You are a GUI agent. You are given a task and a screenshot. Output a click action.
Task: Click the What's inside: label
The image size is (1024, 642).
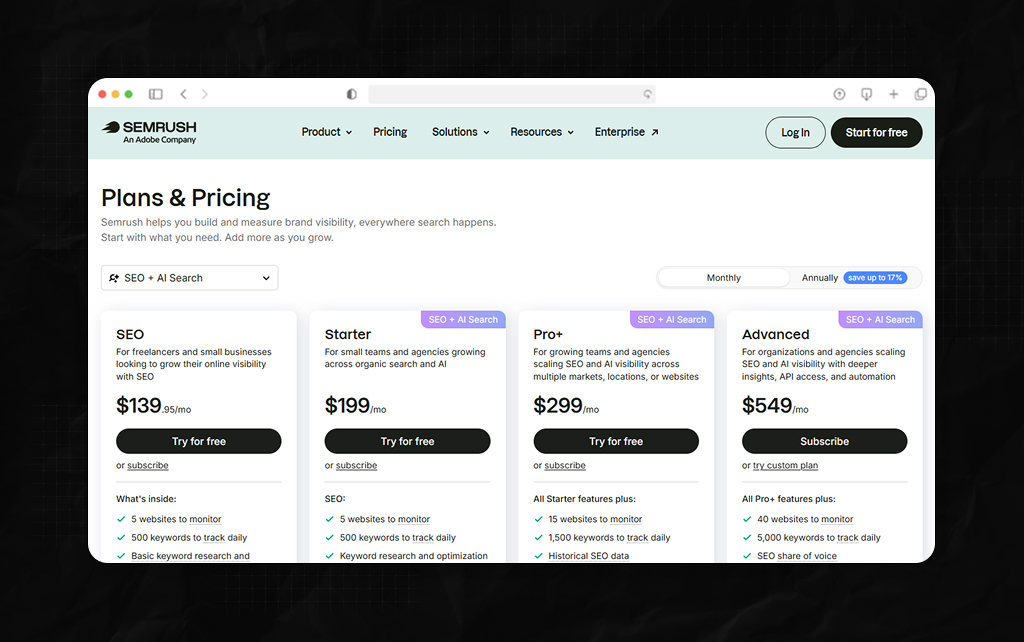(x=146, y=499)
